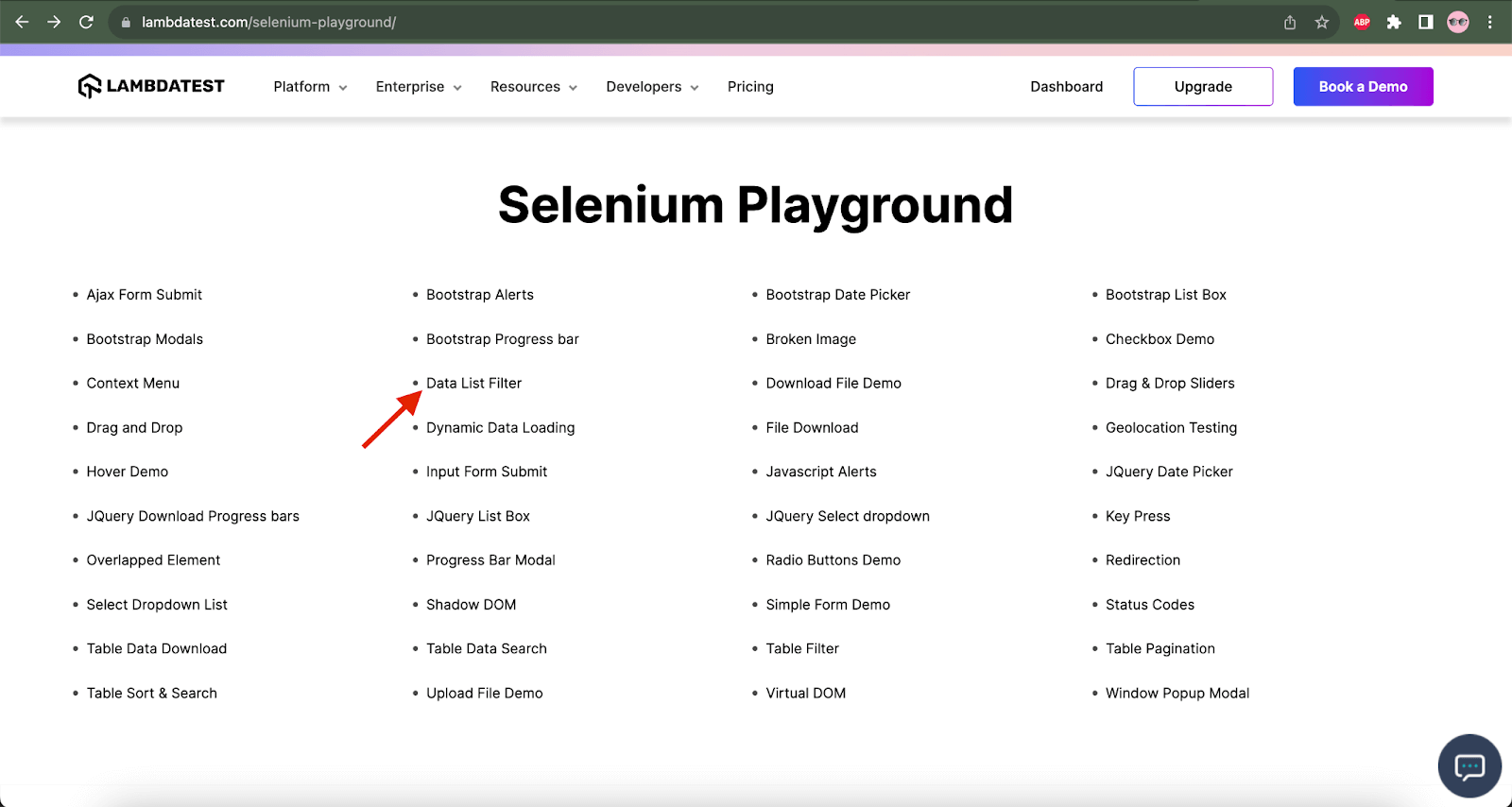
Task: Open the Data List Filter link
Action: (x=473, y=384)
